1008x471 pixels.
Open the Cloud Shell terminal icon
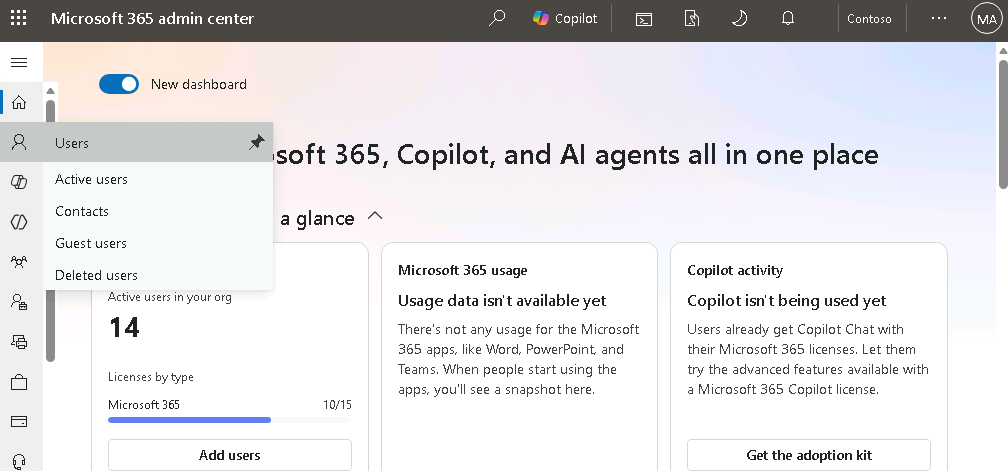[644, 19]
